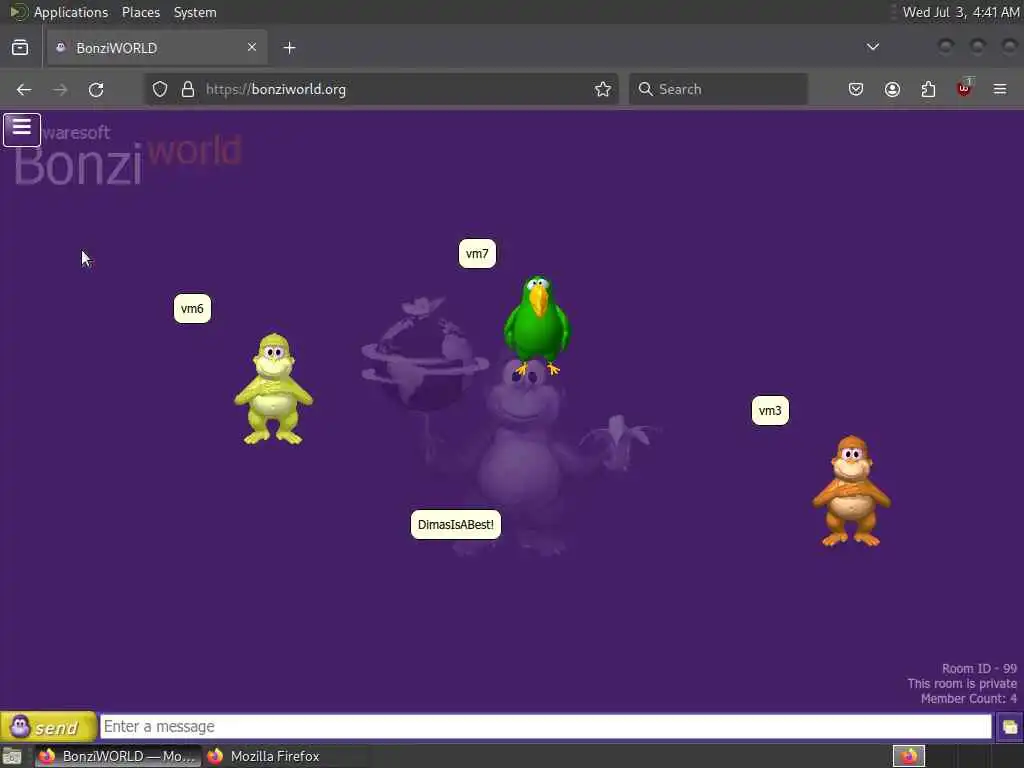Click the Firefox back arrow

pos(24,89)
